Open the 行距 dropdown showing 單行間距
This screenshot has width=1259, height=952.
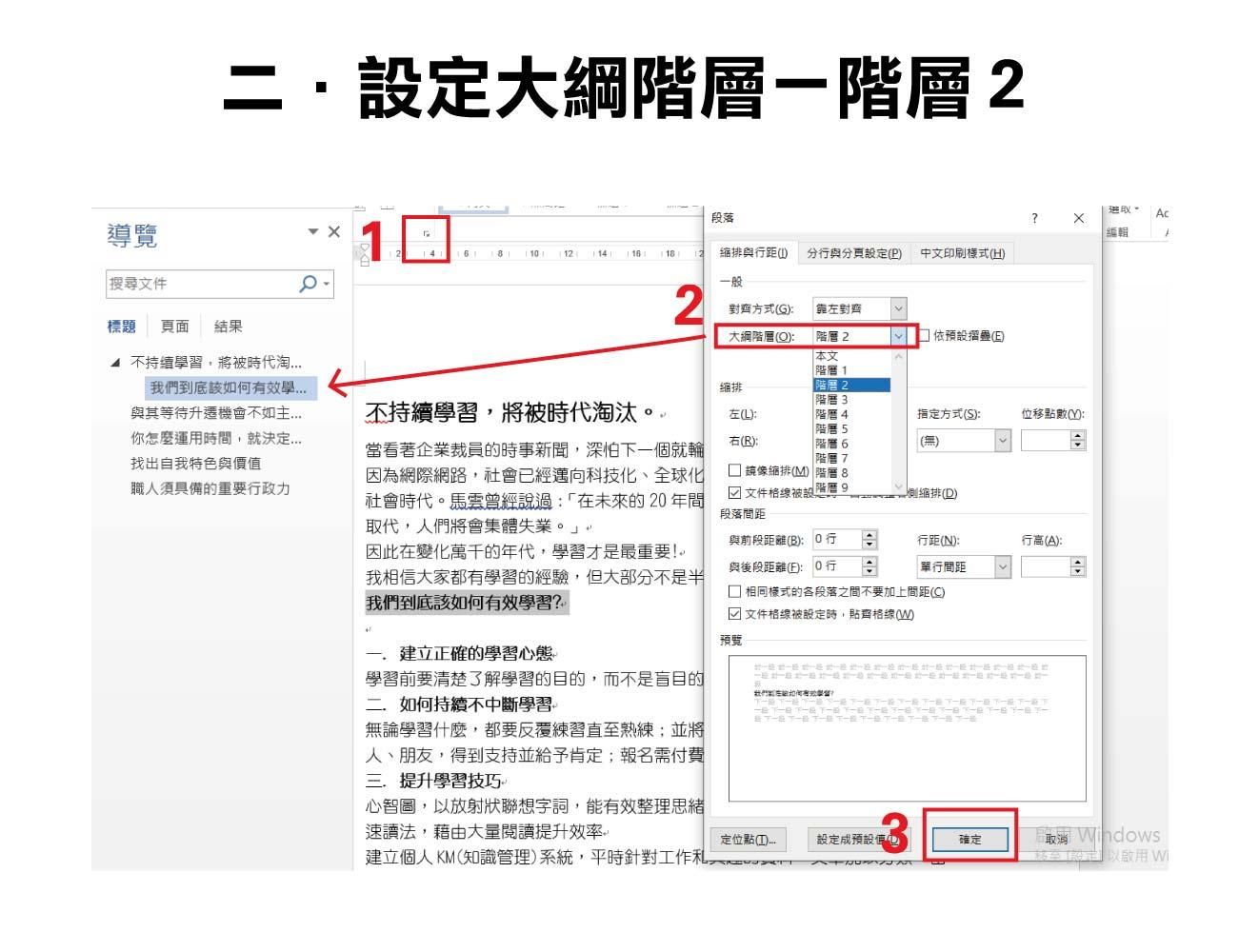[x=1004, y=566]
